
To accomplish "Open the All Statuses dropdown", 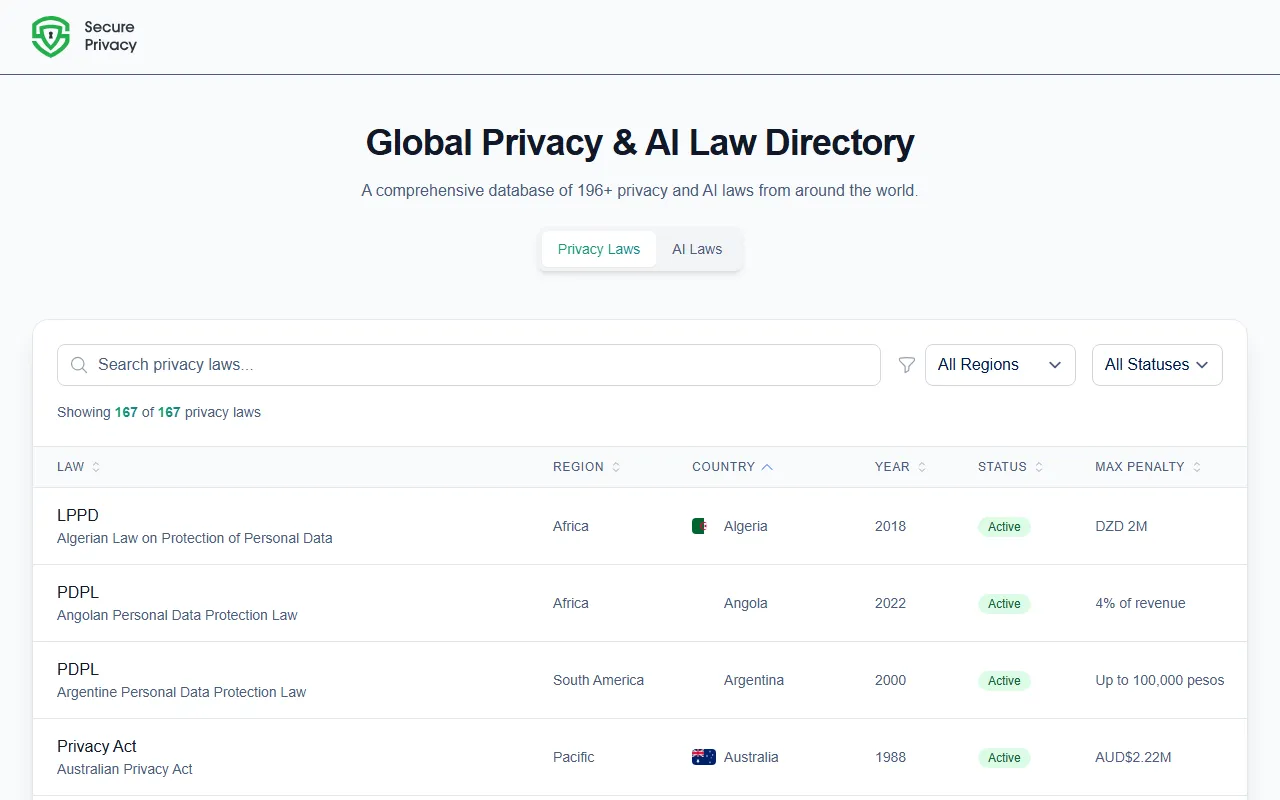I will pos(1157,365).
